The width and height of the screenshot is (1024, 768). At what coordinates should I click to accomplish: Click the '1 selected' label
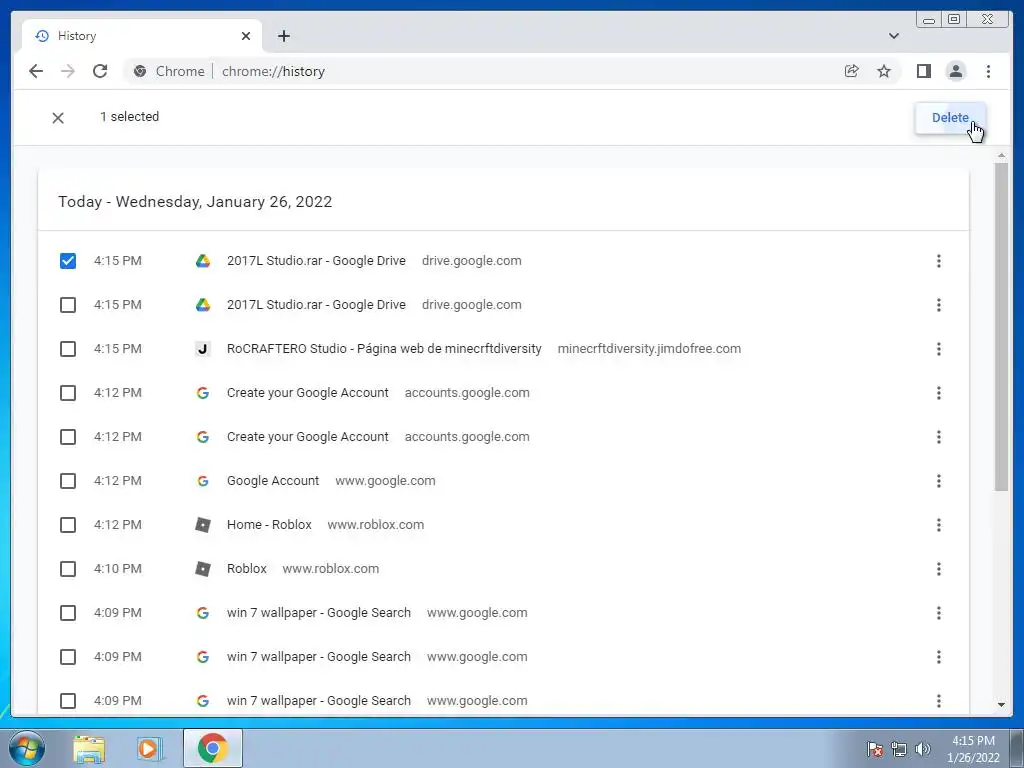[129, 117]
